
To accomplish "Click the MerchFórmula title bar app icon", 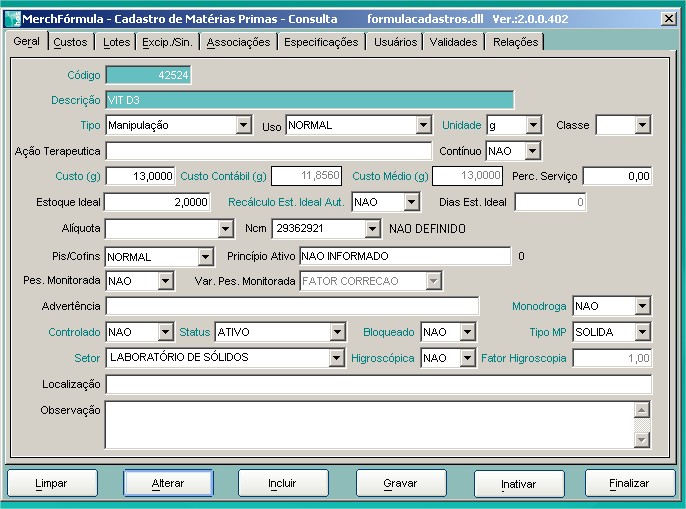I will pos(12,18).
